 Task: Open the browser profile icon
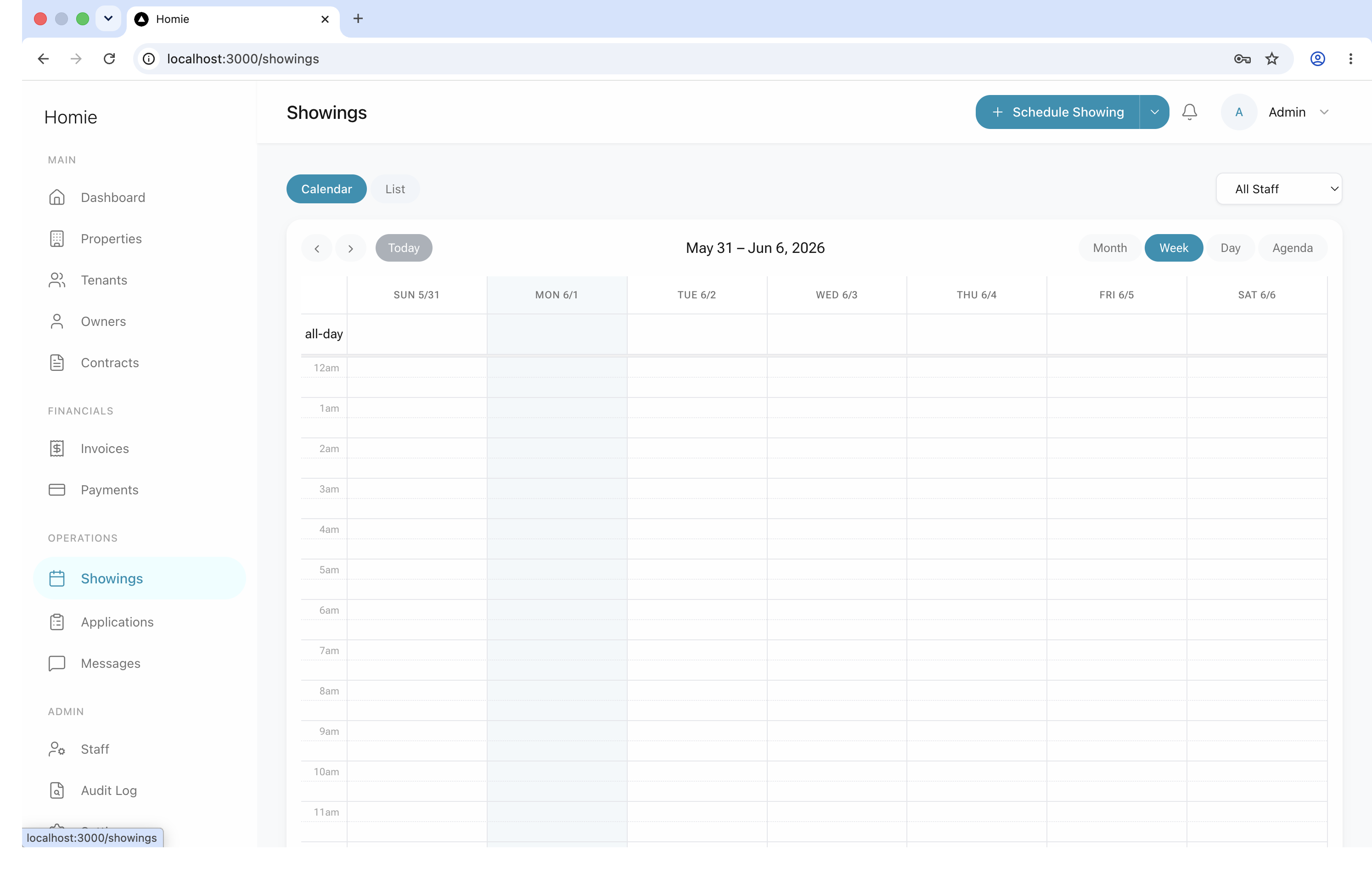pos(1317,59)
